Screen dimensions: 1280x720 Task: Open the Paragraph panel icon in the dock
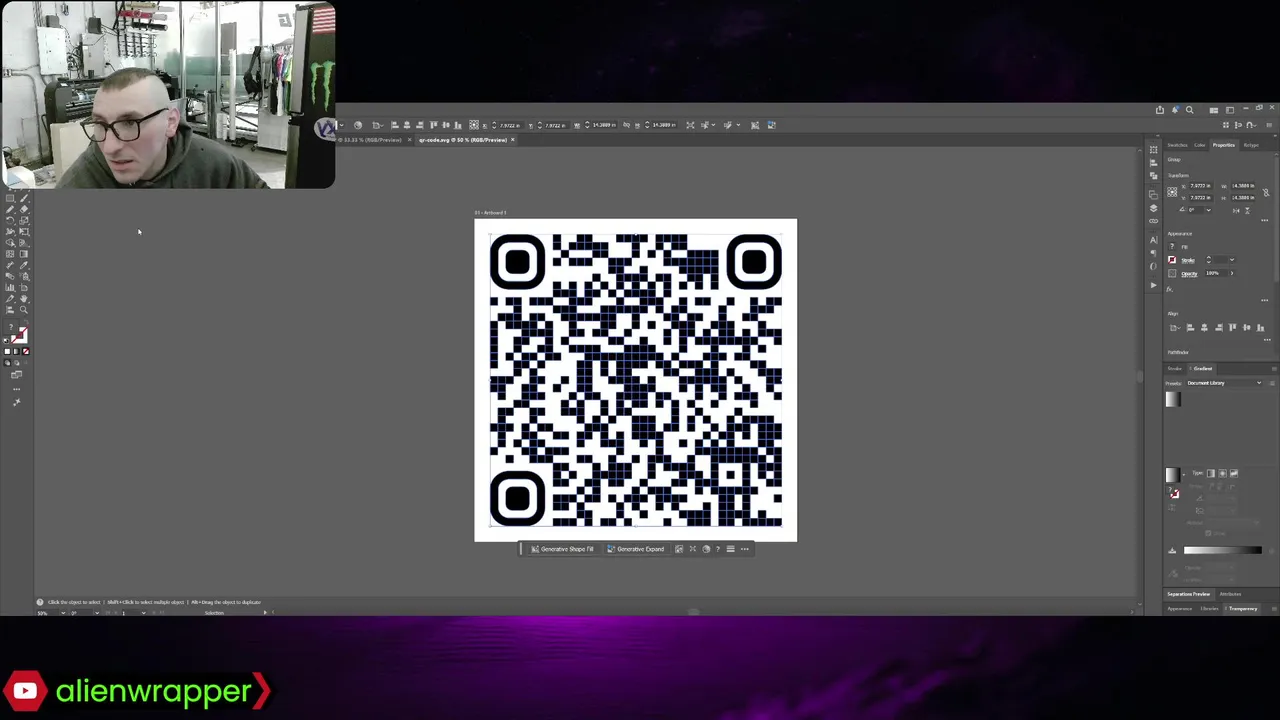point(1153,253)
